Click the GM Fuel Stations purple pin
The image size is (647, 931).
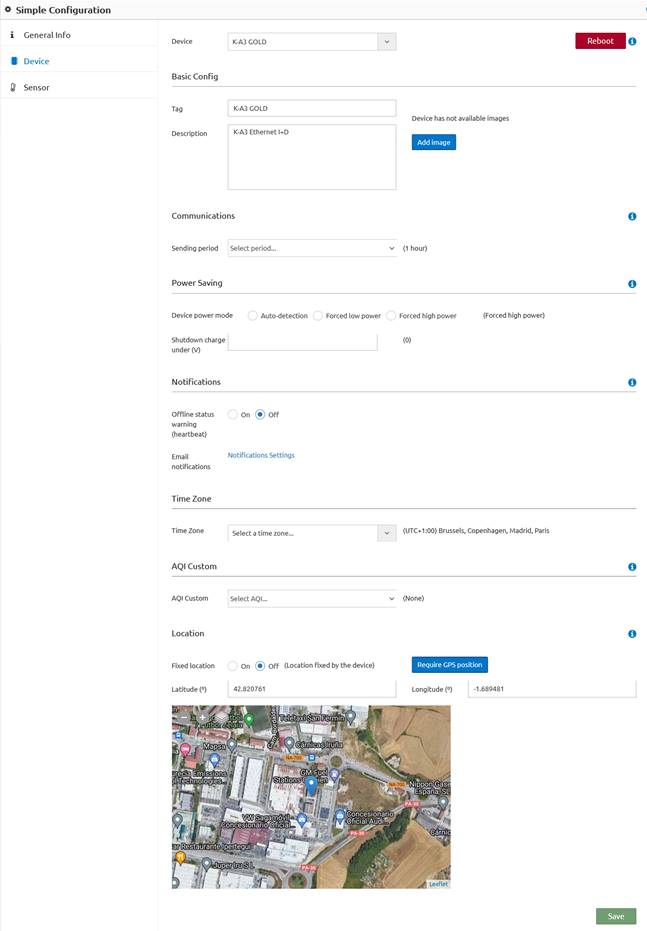tap(334, 774)
